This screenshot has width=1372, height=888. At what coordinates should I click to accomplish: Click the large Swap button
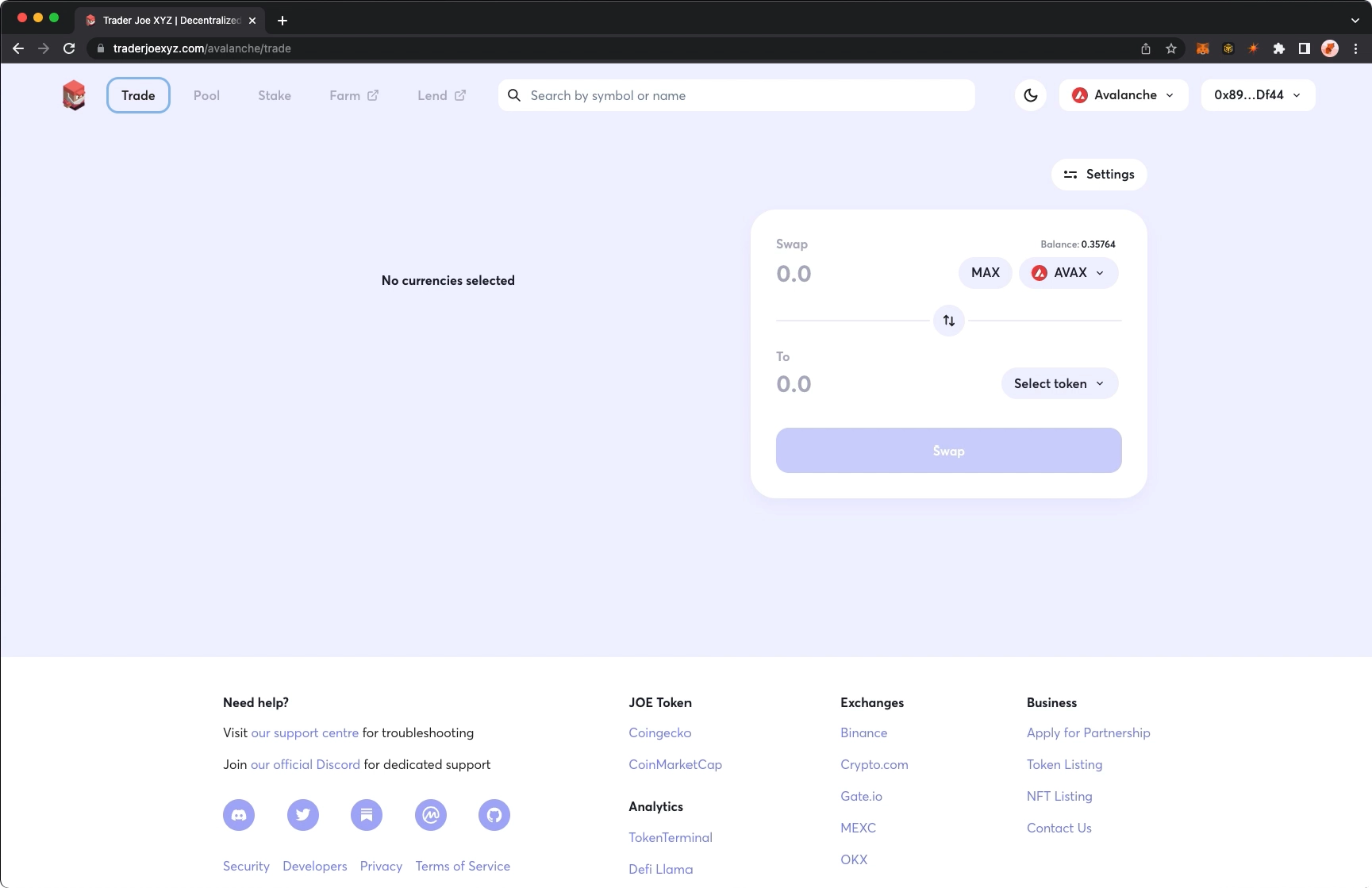point(949,451)
